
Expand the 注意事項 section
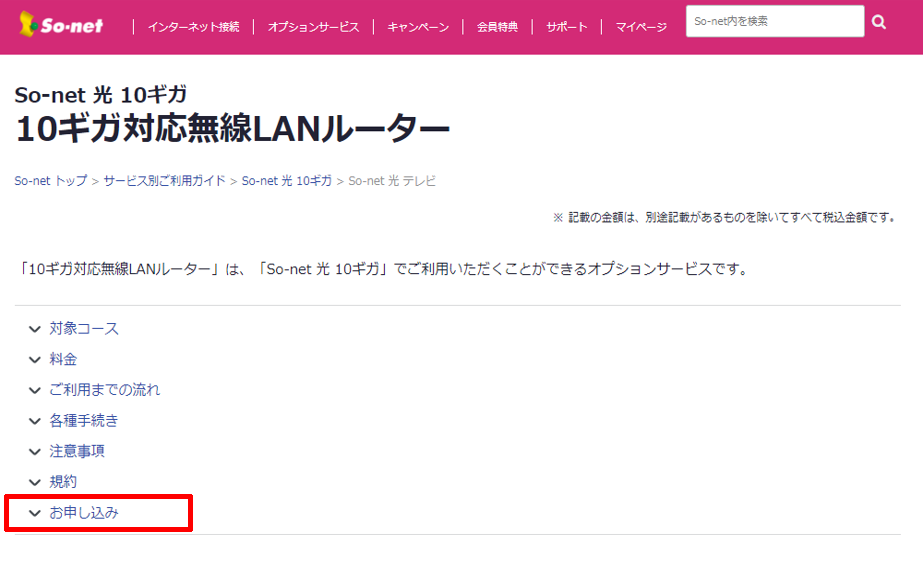pos(77,451)
